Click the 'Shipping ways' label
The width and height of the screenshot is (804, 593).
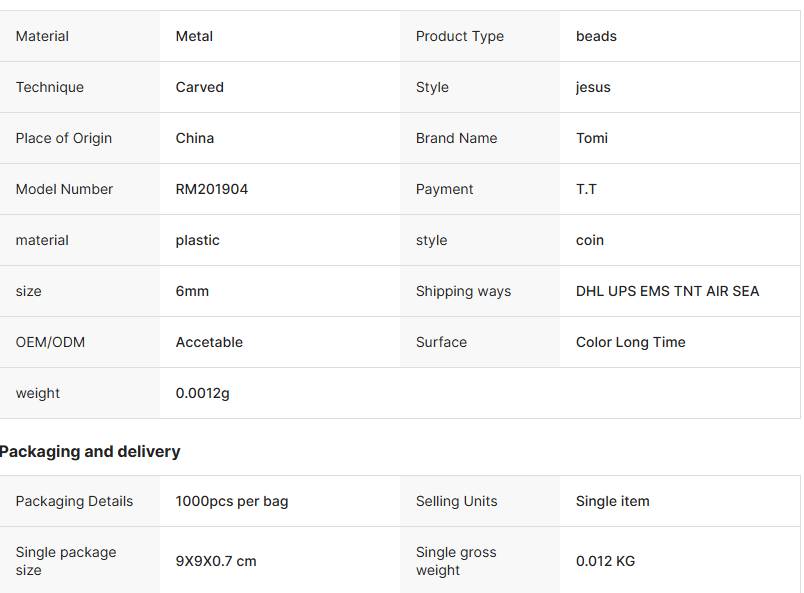(x=463, y=291)
